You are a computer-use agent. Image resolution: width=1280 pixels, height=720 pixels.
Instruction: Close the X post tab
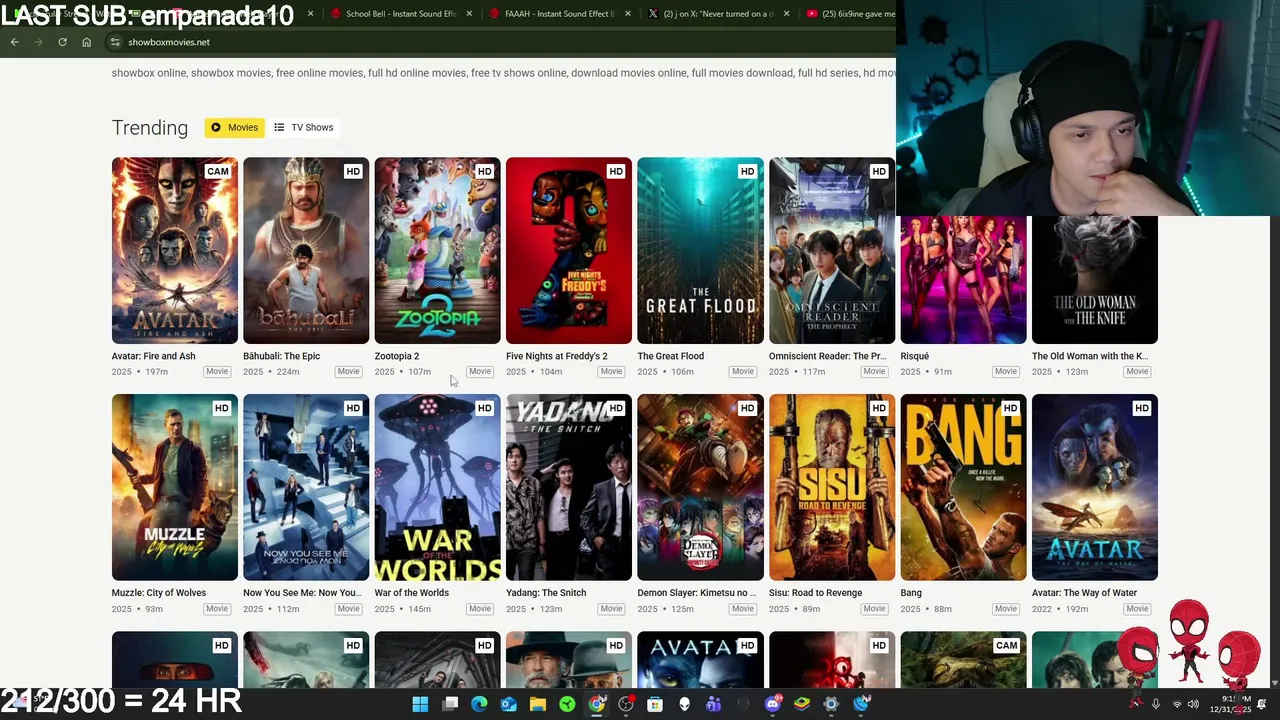[x=786, y=14]
